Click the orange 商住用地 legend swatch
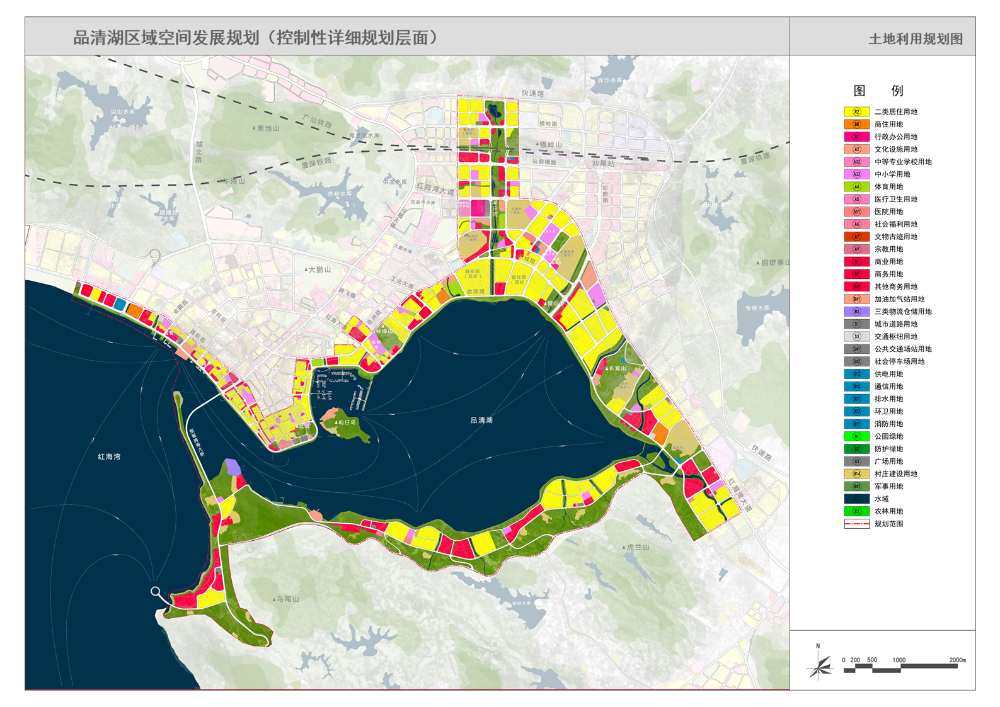 [x=857, y=124]
